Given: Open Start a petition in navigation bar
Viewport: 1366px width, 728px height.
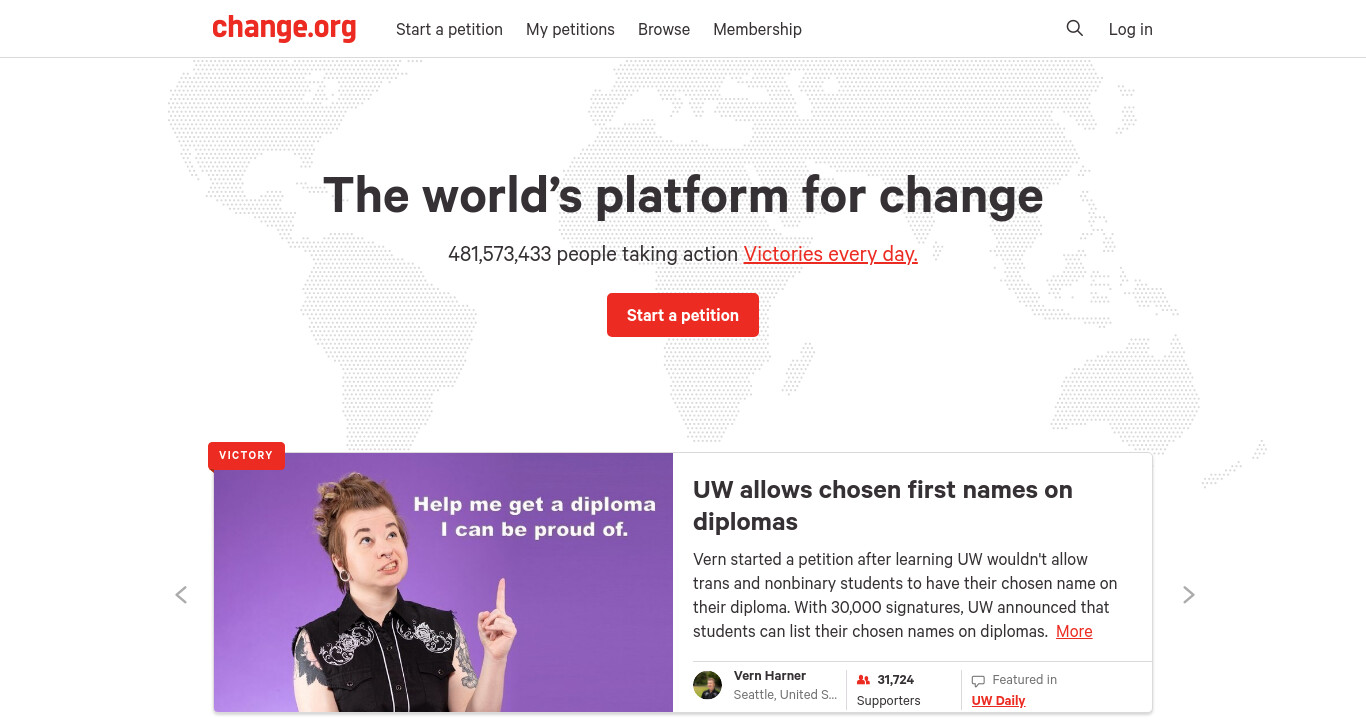Looking at the screenshot, I should [449, 29].
